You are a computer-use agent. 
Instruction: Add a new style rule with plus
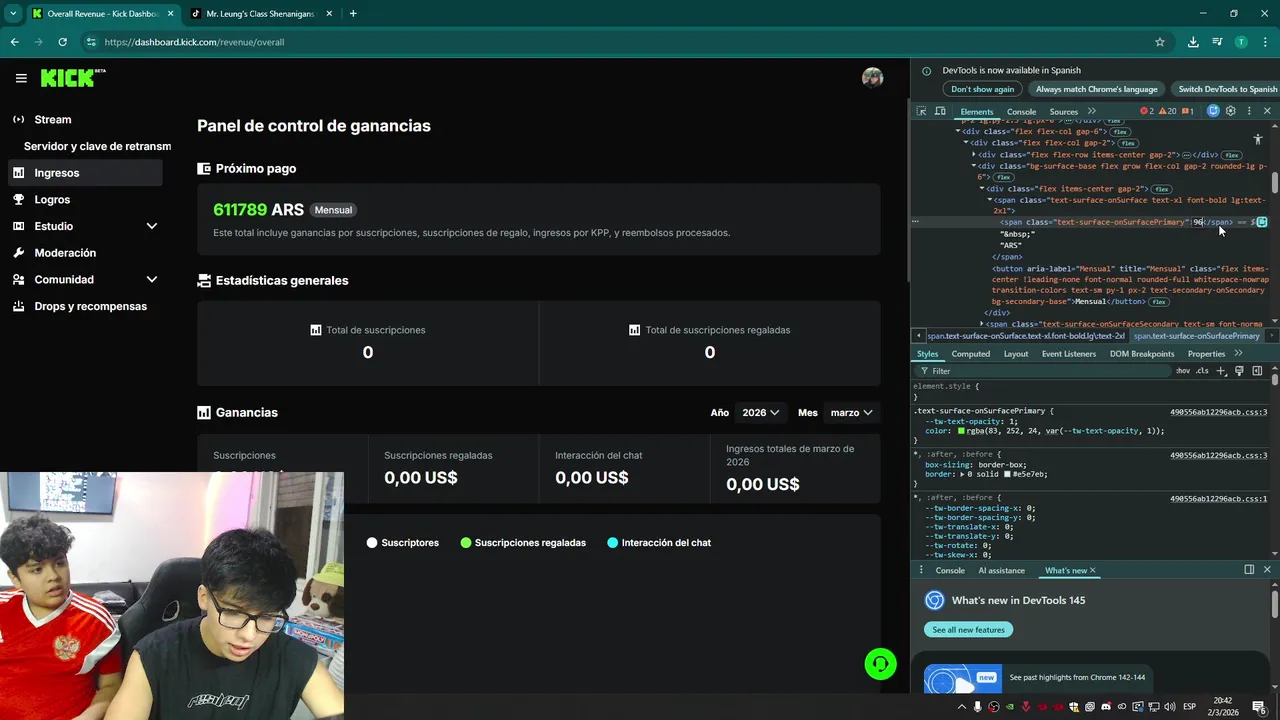click(1221, 371)
